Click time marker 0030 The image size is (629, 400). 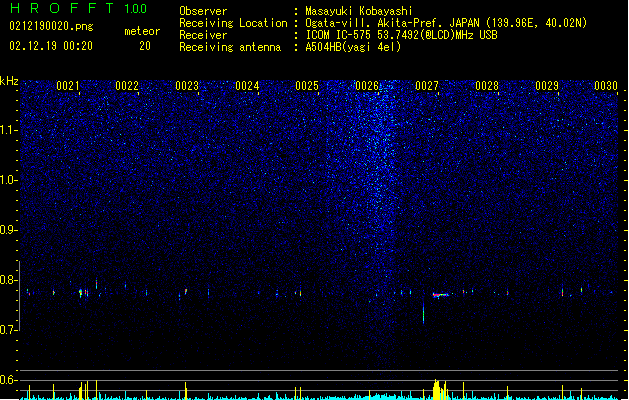[x=606, y=86]
